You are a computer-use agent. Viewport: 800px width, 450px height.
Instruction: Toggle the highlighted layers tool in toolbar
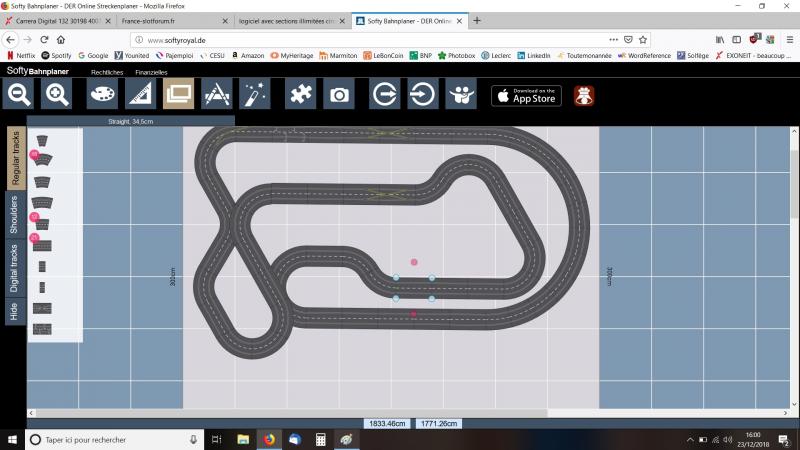pyautogui.click(x=179, y=95)
